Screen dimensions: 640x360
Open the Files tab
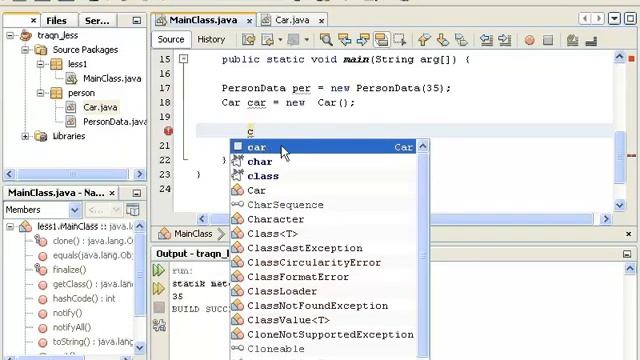pos(56,20)
